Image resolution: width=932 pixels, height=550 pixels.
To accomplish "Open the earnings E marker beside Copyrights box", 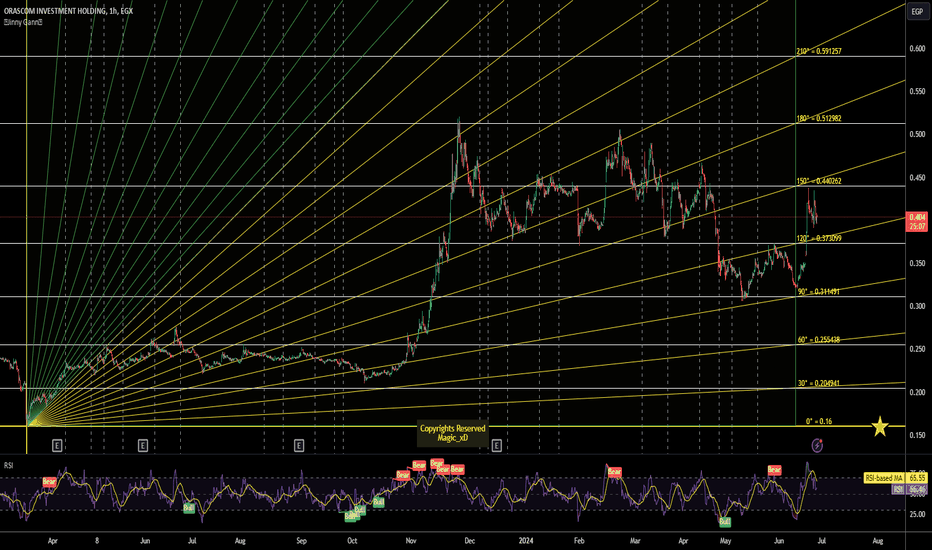I will [x=496, y=445].
